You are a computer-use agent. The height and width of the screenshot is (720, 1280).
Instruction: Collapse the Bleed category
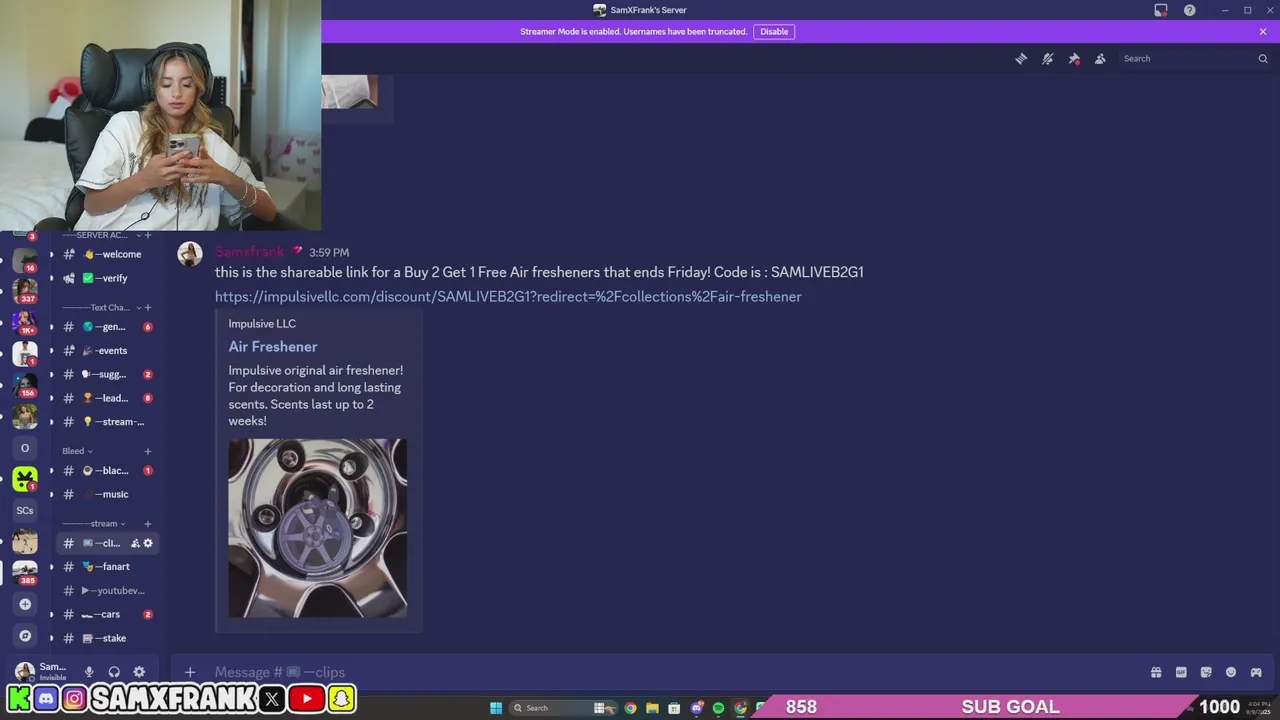click(x=77, y=451)
